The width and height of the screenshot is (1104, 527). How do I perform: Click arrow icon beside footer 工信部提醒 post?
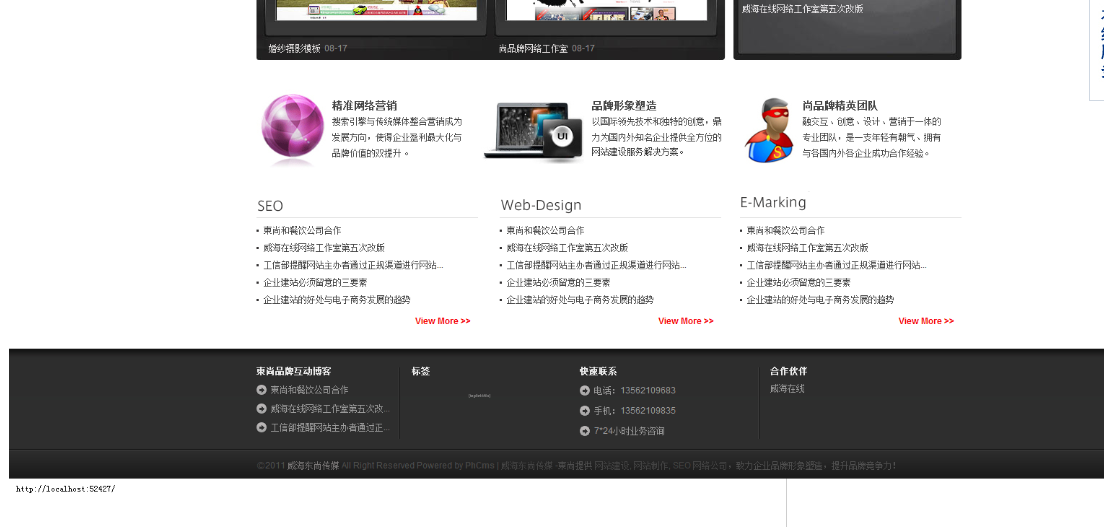click(x=262, y=428)
